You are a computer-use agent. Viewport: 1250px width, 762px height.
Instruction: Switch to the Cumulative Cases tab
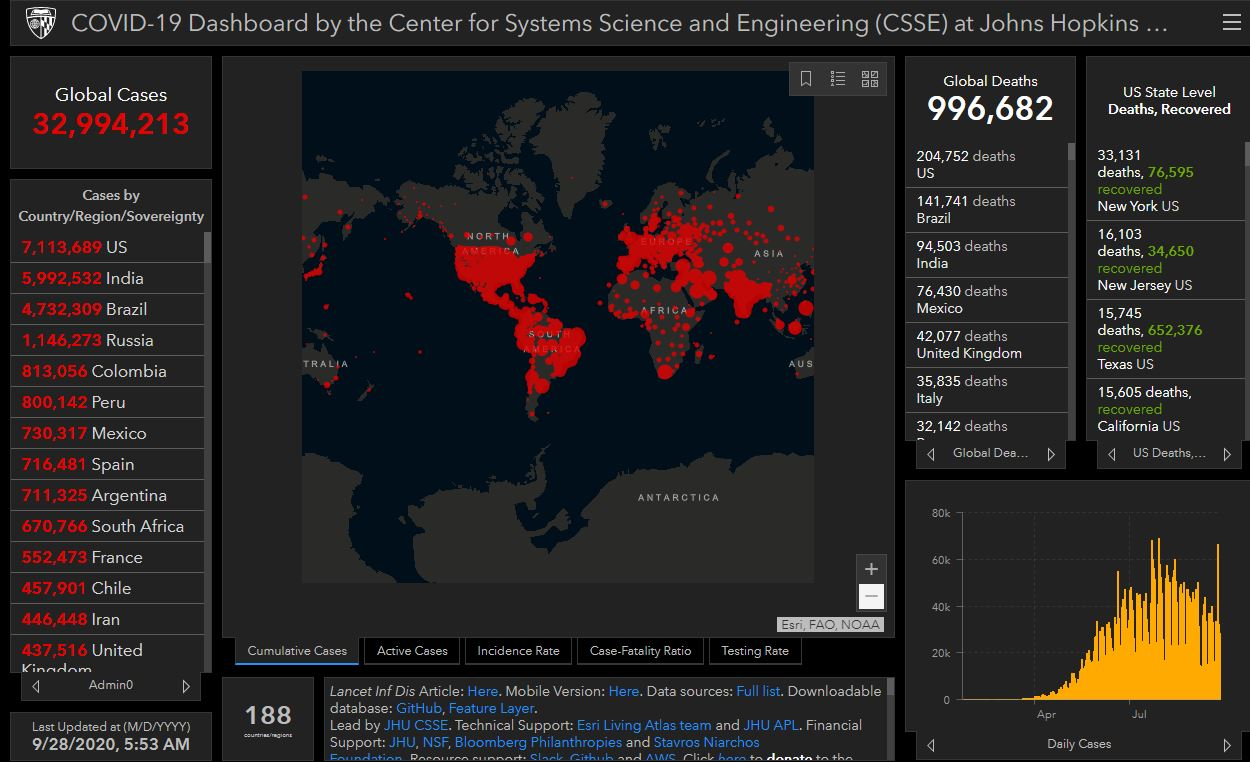(297, 651)
